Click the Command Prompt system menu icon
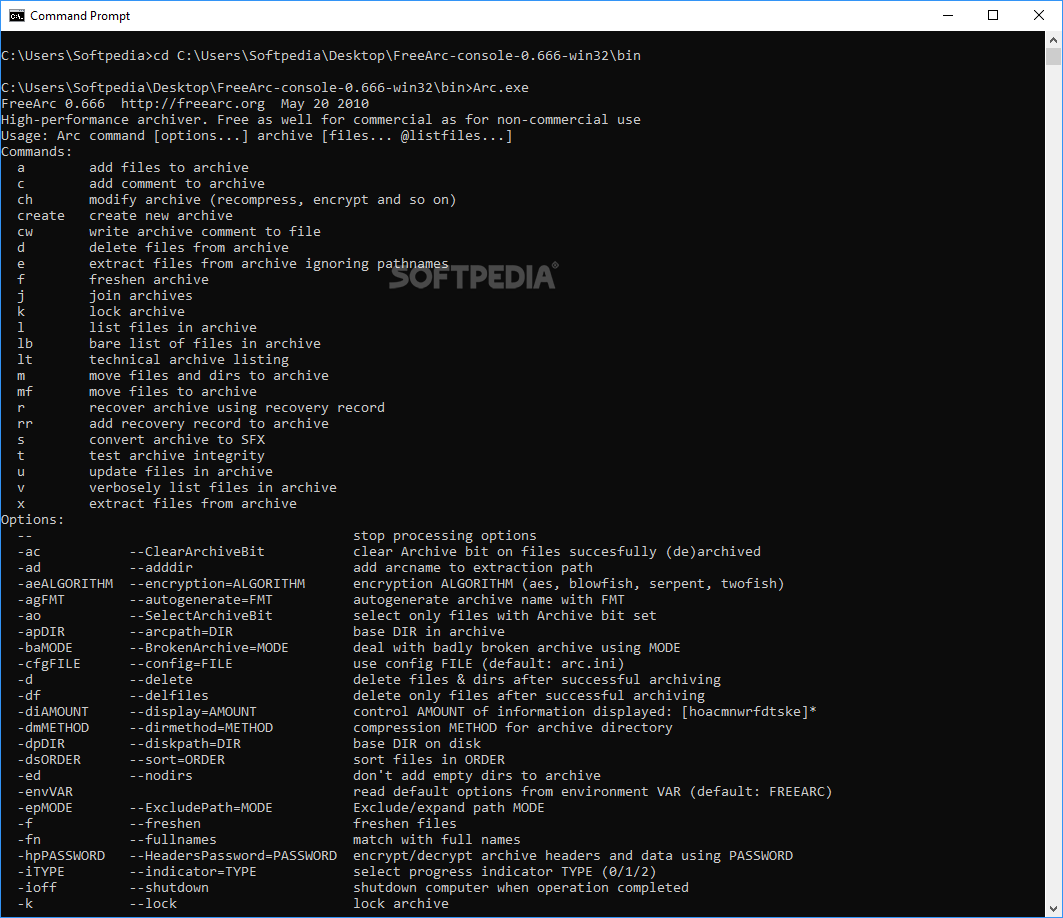The image size is (1063, 918). (x=16, y=16)
